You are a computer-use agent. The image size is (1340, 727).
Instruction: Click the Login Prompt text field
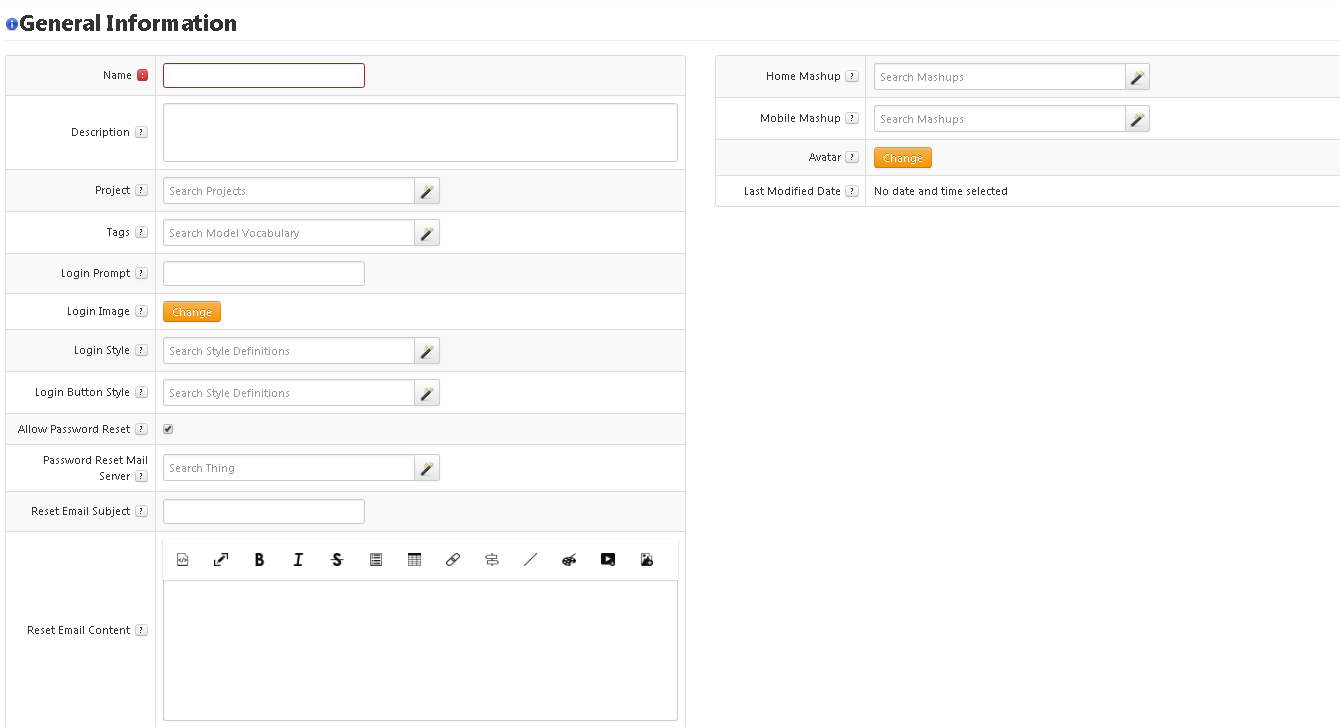[264, 273]
